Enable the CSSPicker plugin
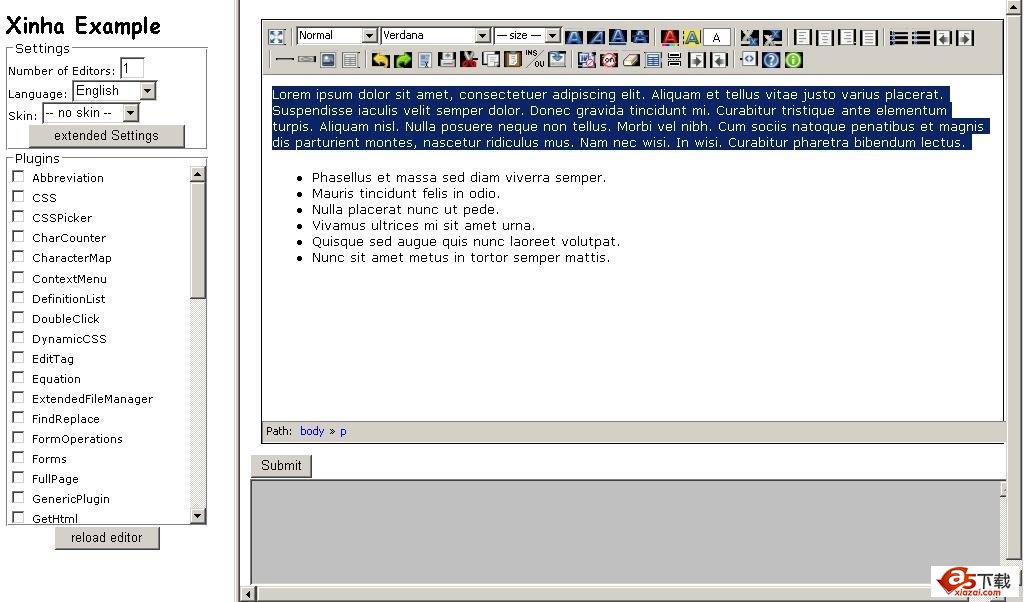Viewport: 1024px width, 602px height. pos(18,217)
